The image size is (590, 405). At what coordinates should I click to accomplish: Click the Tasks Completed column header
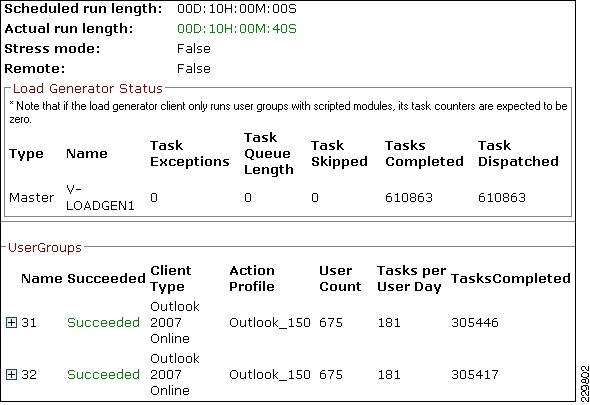click(424, 154)
